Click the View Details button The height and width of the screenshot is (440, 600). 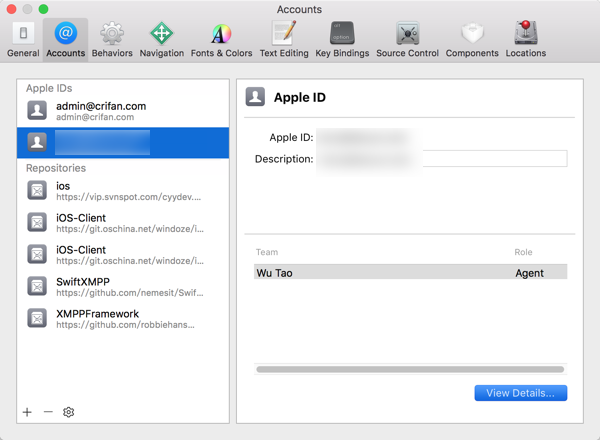[521, 393]
